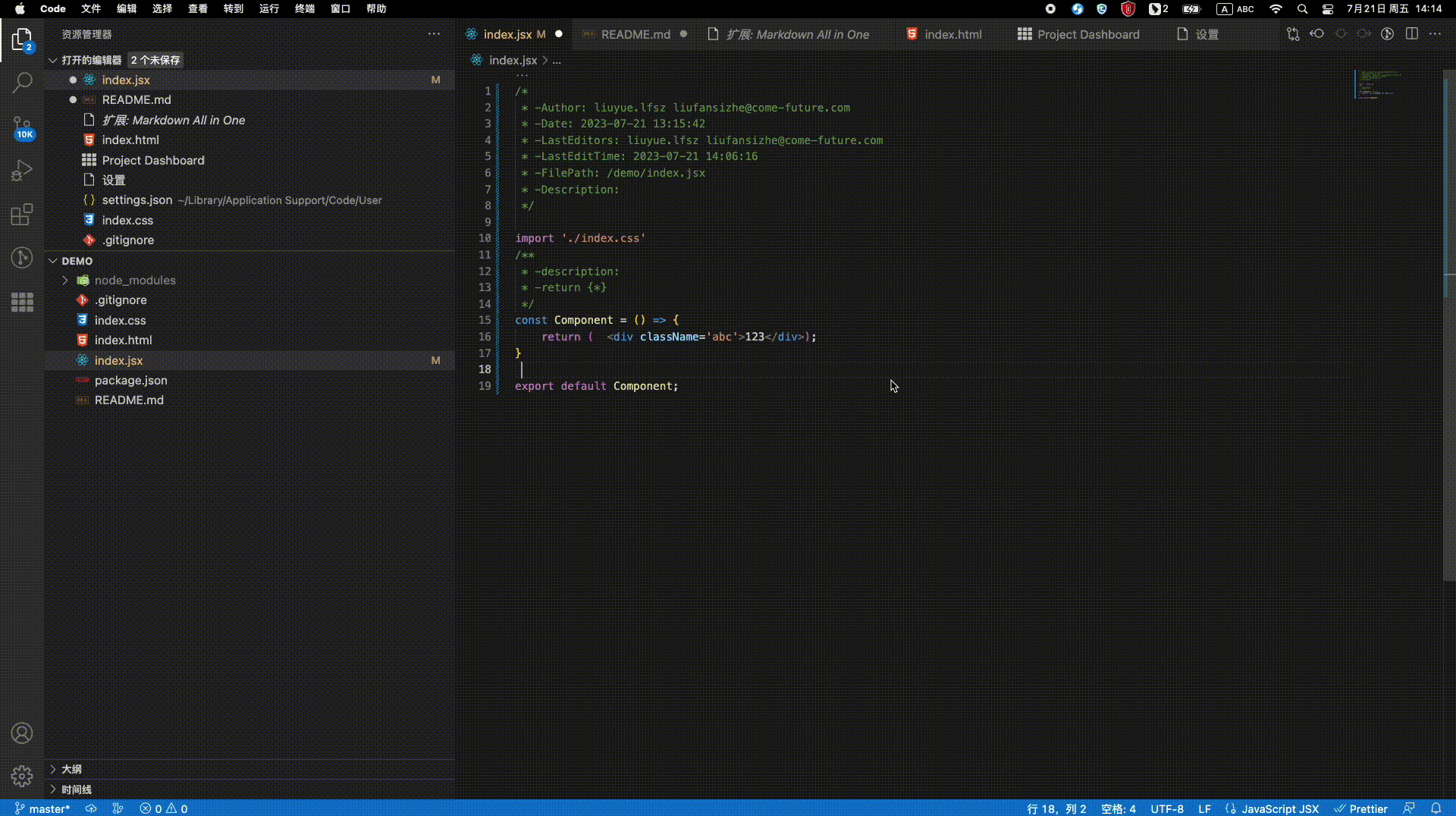
Task: Open the Extensions view in activity bar
Action: (22, 215)
